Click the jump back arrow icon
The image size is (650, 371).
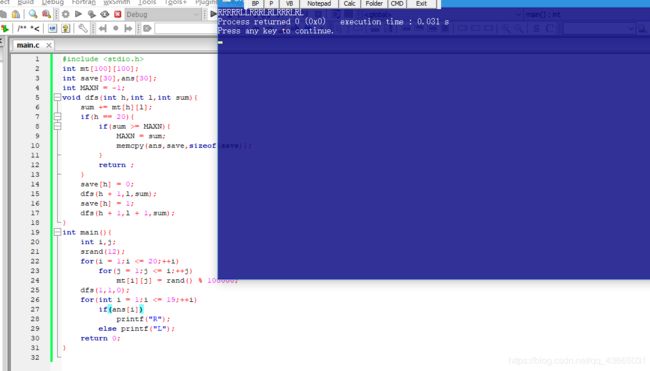coord(103,28)
